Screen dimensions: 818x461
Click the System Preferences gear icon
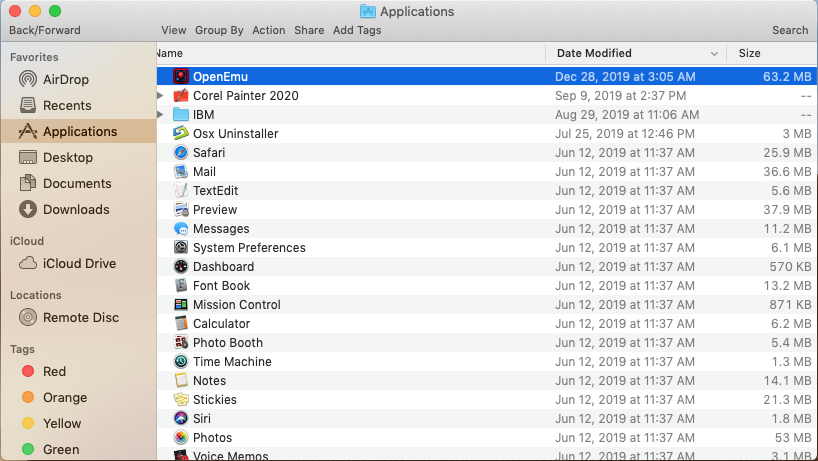click(x=181, y=248)
